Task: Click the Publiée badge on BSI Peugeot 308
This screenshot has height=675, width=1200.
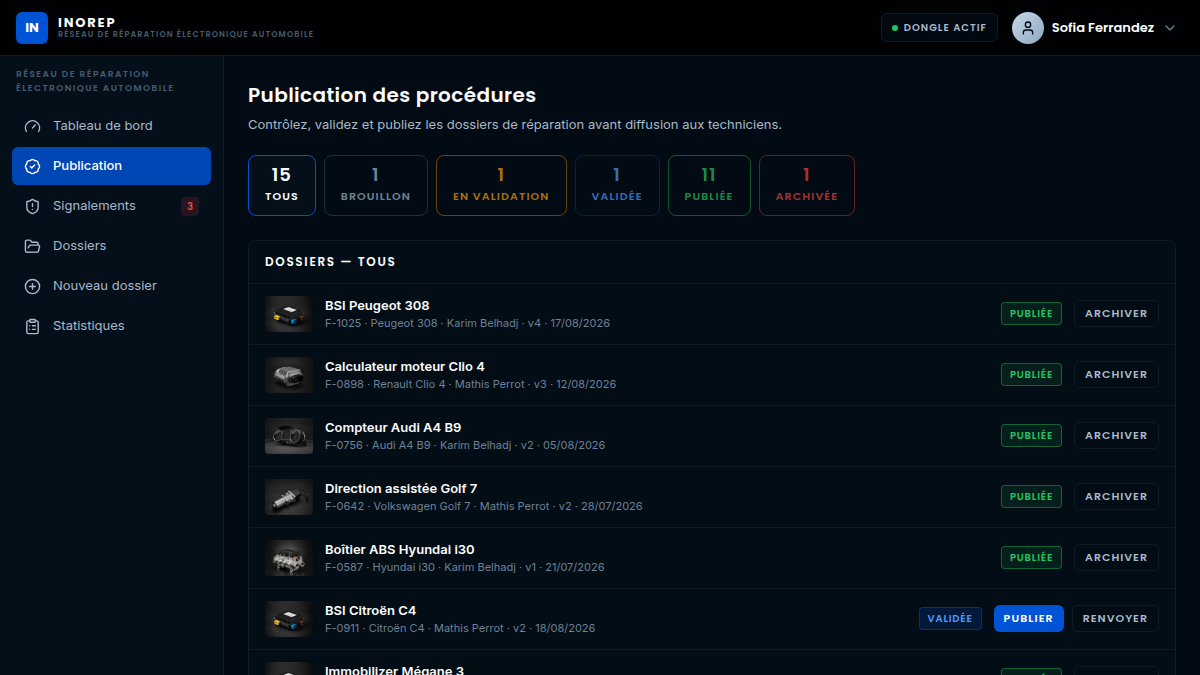Action: 1031,314
